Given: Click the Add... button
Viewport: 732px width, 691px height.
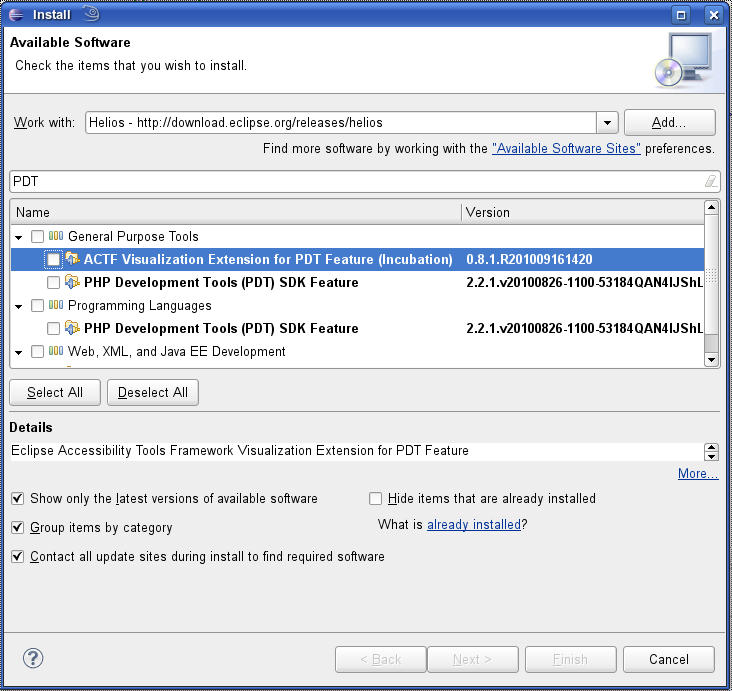Looking at the screenshot, I should pyautogui.click(x=669, y=122).
